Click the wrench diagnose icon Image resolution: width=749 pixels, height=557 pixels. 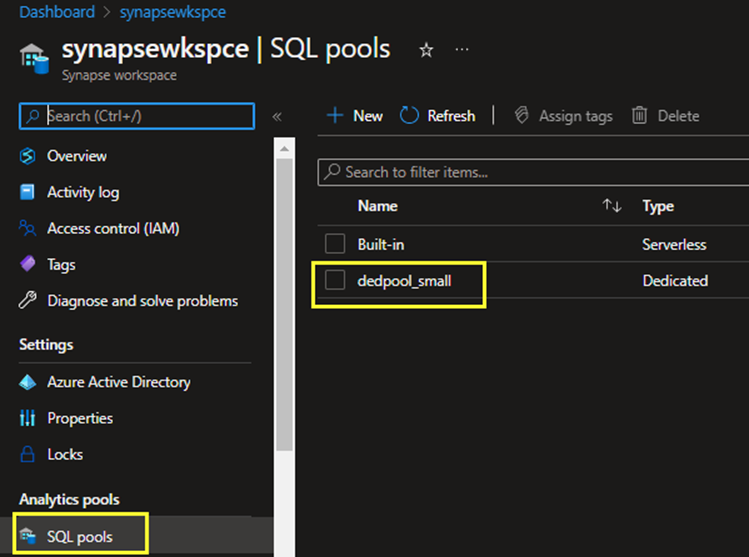coord(27,300)
